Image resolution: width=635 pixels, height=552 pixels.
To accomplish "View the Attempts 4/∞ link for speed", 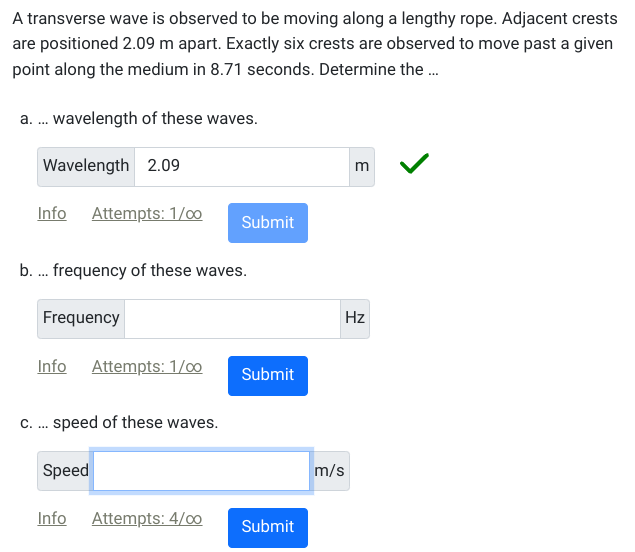I will coord(147,518).
